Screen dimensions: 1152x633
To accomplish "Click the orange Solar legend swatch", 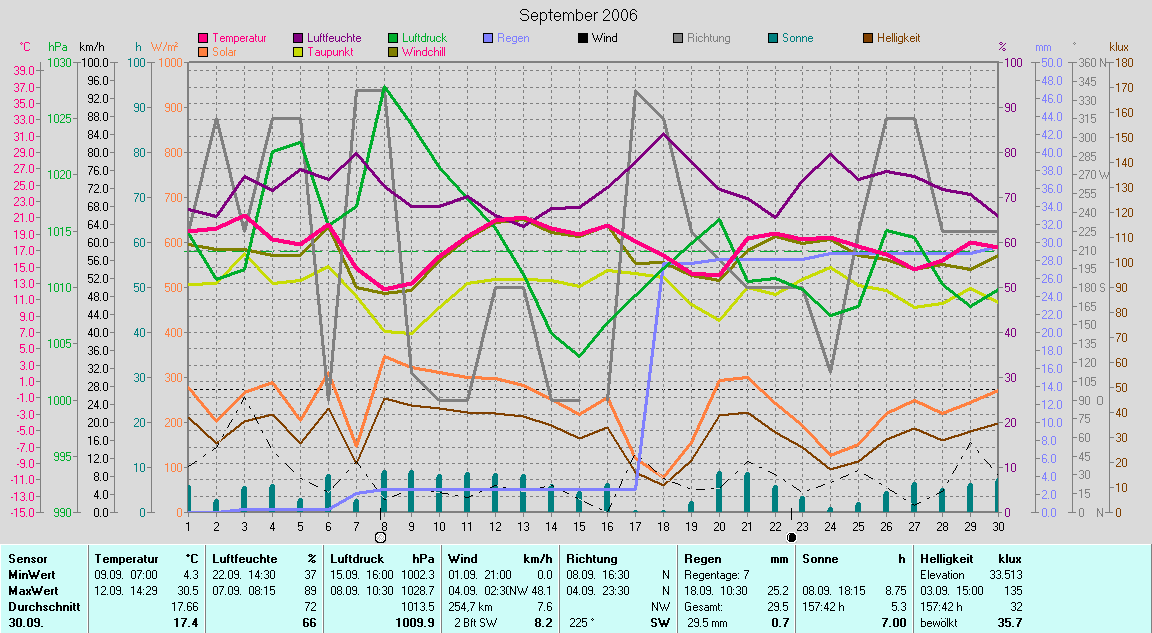I will click(x=204, y=51).
